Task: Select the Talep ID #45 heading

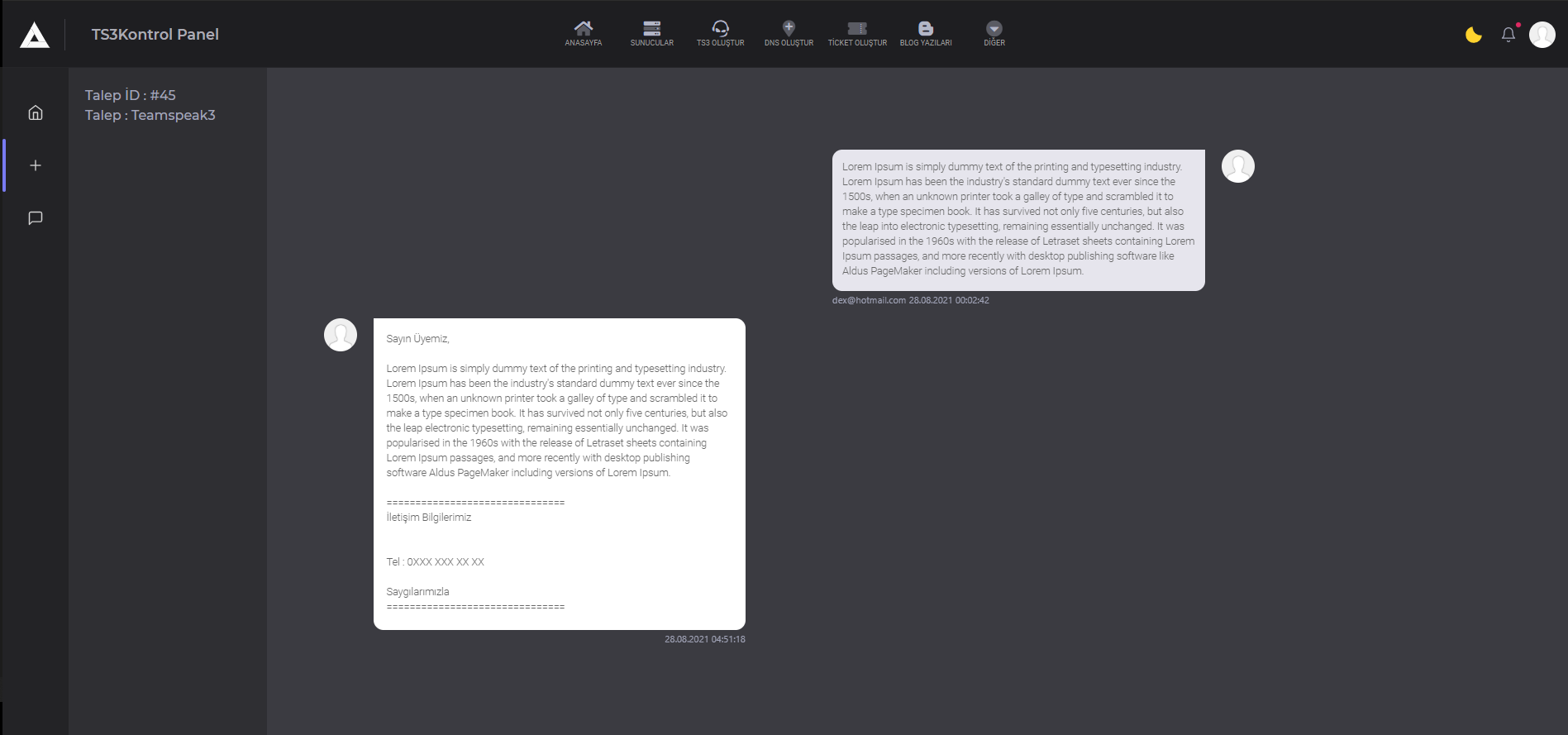Action: [131, 95]
